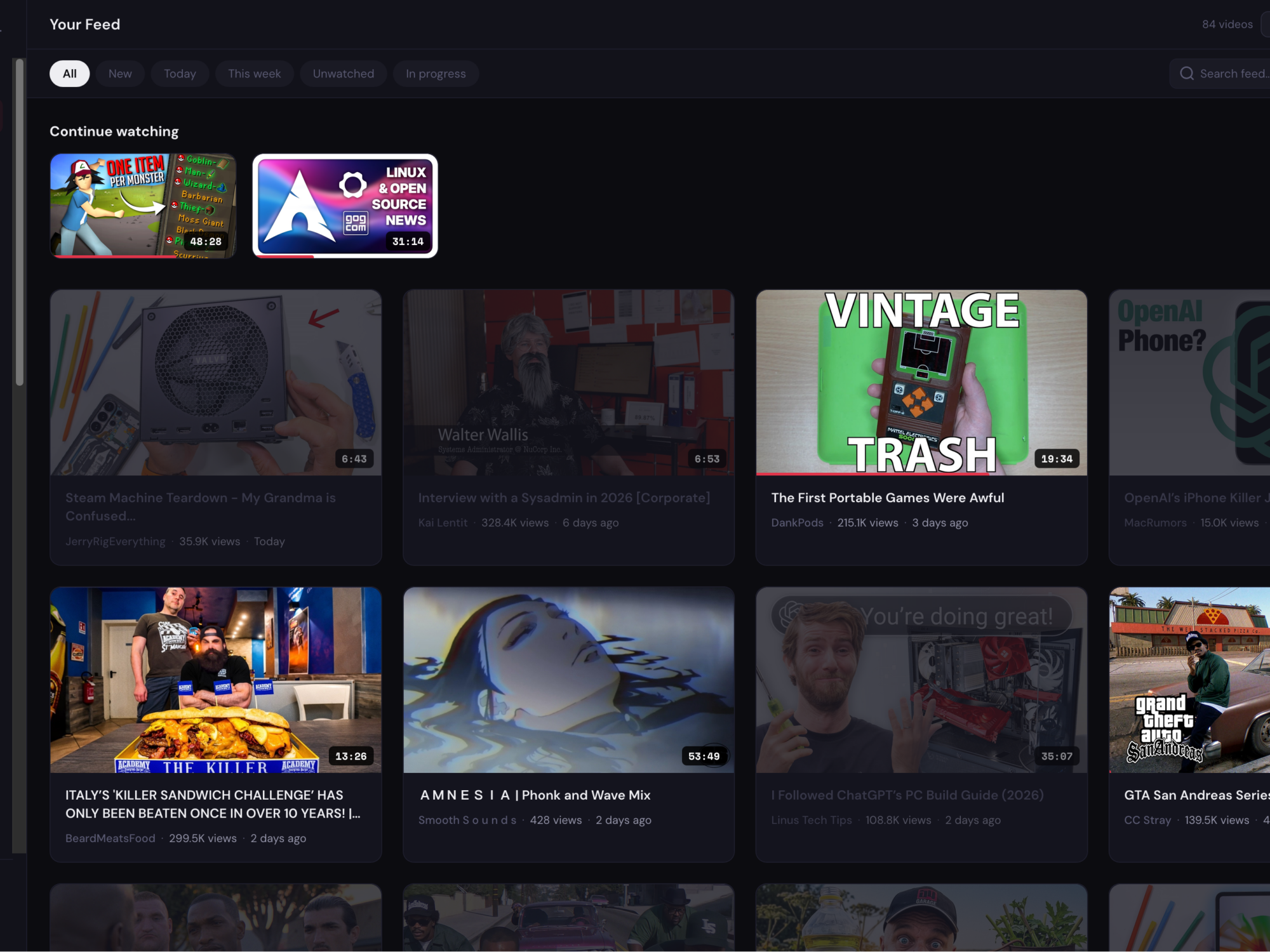The width and height of the screenshot is (1270, 952).
Task: Visit the MacRumors channel
Action: pyautogui.click(x=1155, y=523)
